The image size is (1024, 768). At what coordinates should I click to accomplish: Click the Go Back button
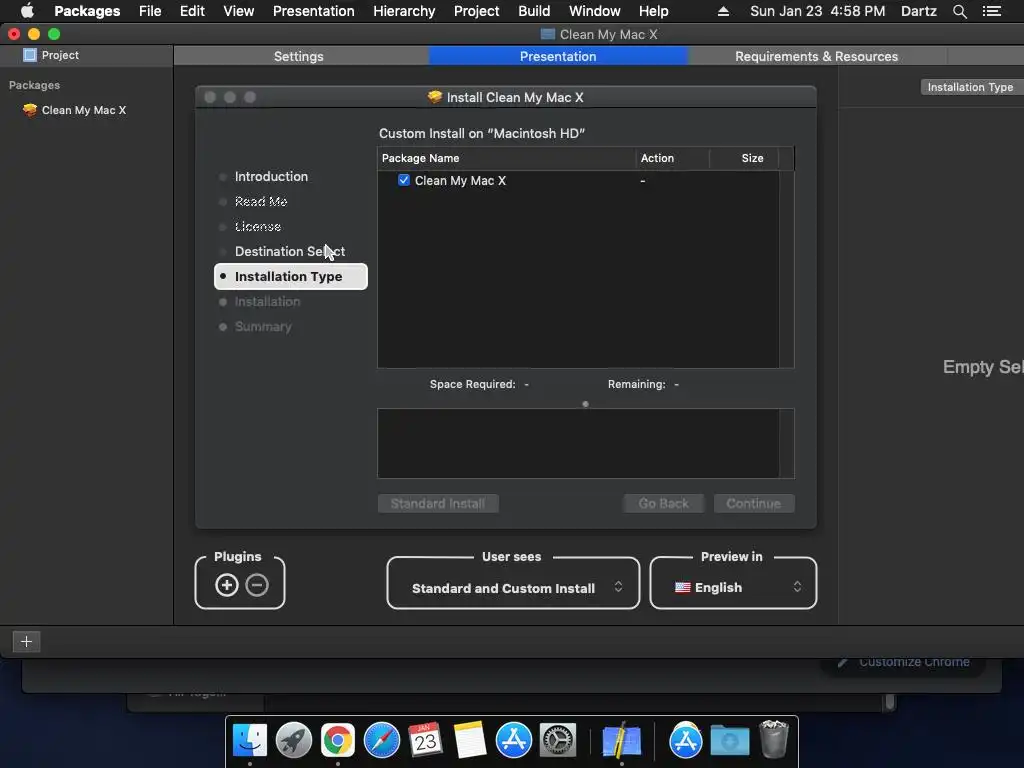pyautogui.click(x=664, y=504)
